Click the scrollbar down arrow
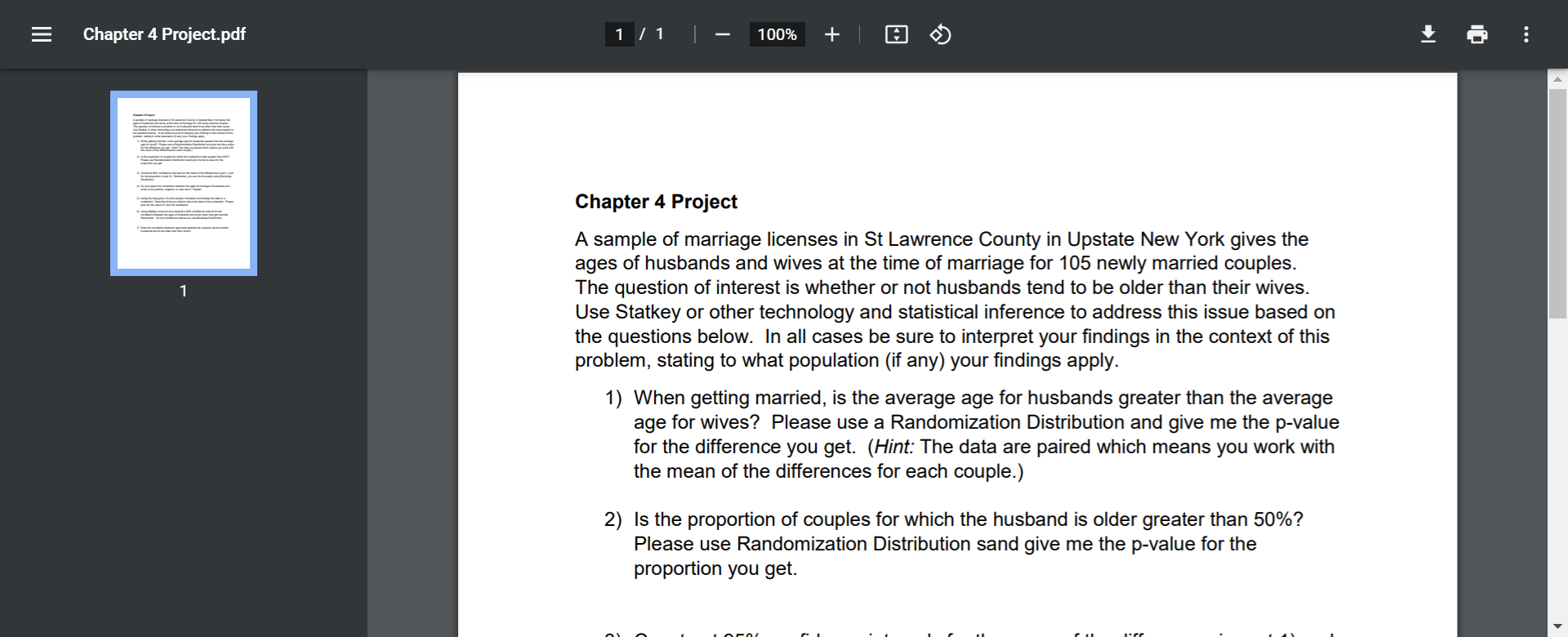Image resolution: width=1568 pixels, height=637 pixels. tap(1557, 627)
